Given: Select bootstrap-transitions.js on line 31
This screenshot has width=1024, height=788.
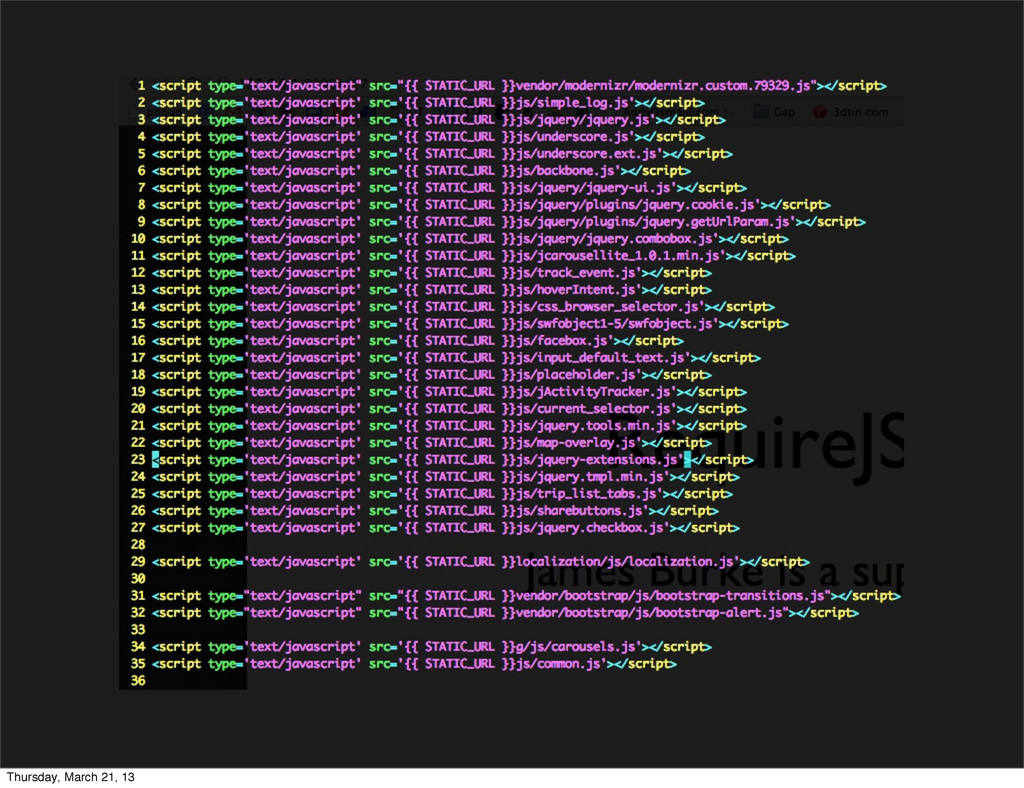Looking at the screenshot, I should 741,595.
